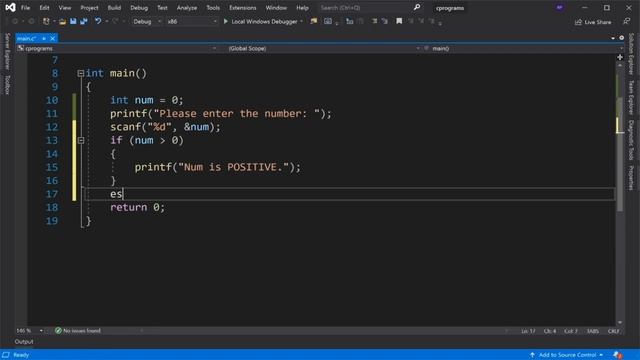
Task: Pin the main.c tab
Action: pos(44,38)
